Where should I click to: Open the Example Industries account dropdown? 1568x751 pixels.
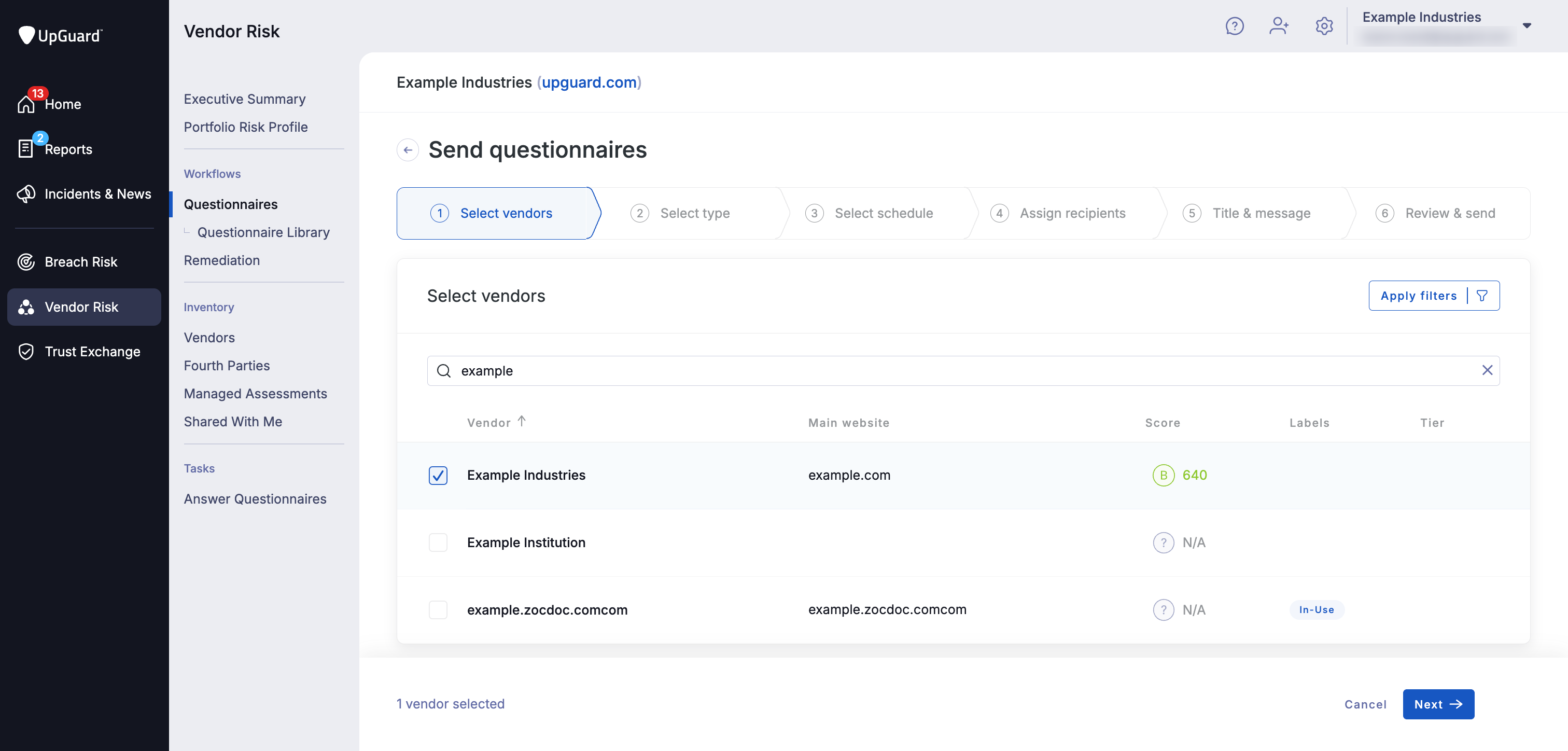1527,25
